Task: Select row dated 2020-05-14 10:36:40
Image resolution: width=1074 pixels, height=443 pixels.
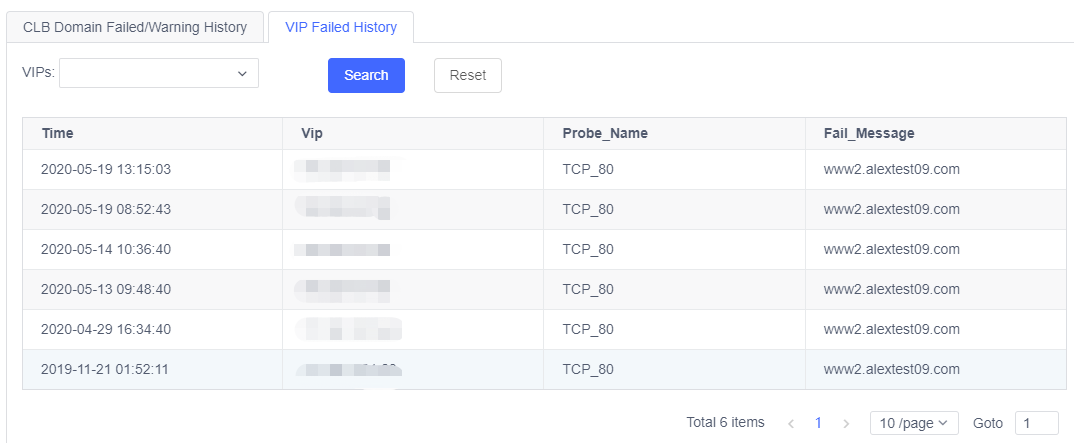Action: point(106,249)
